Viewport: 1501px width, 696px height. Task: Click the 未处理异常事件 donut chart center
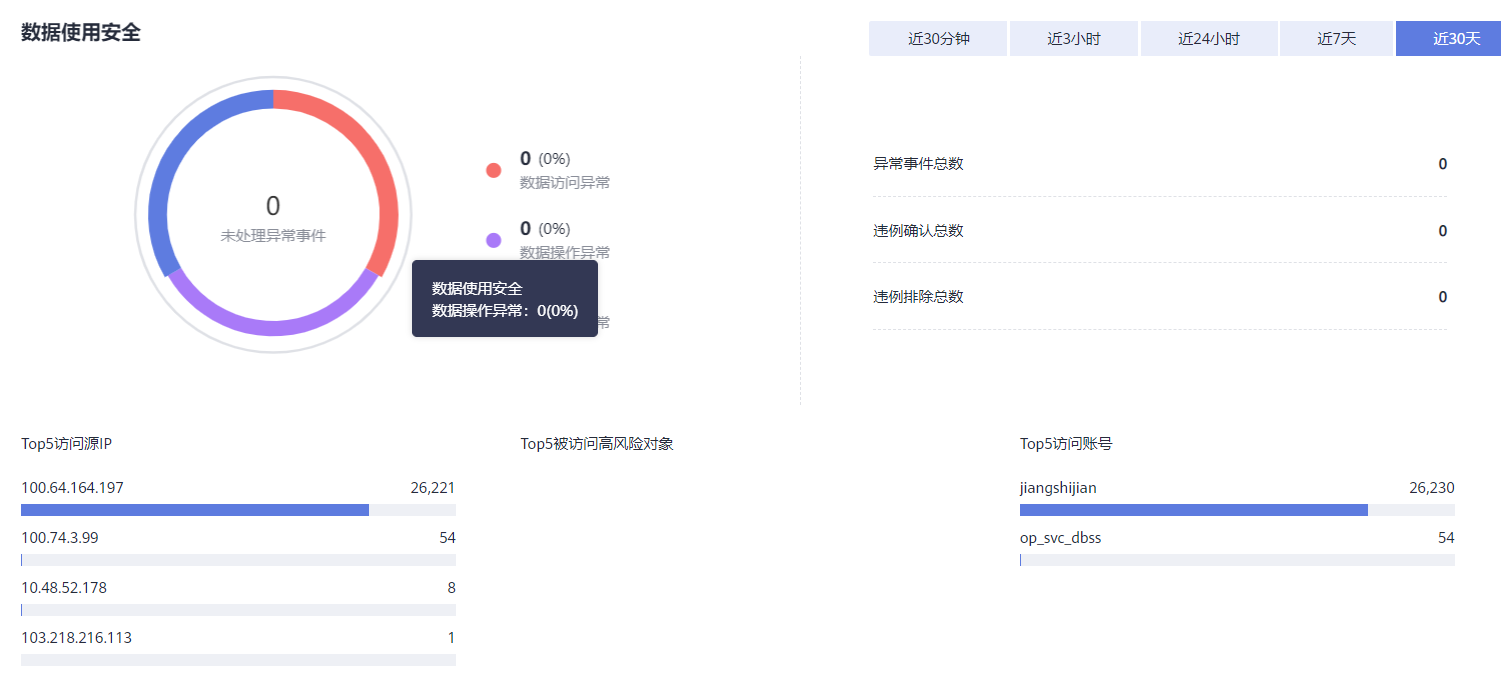tap(272, 212)
